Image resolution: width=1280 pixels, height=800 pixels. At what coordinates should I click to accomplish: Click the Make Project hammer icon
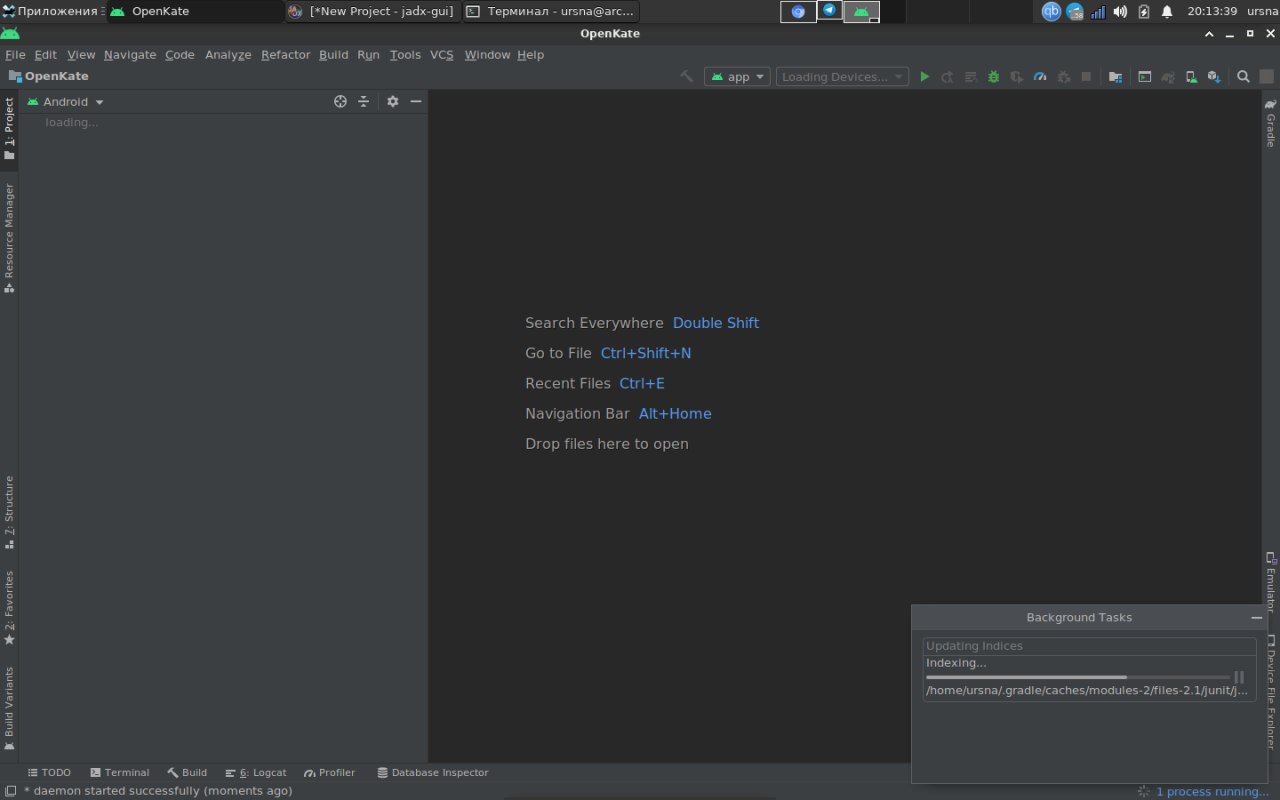(686, 77)
